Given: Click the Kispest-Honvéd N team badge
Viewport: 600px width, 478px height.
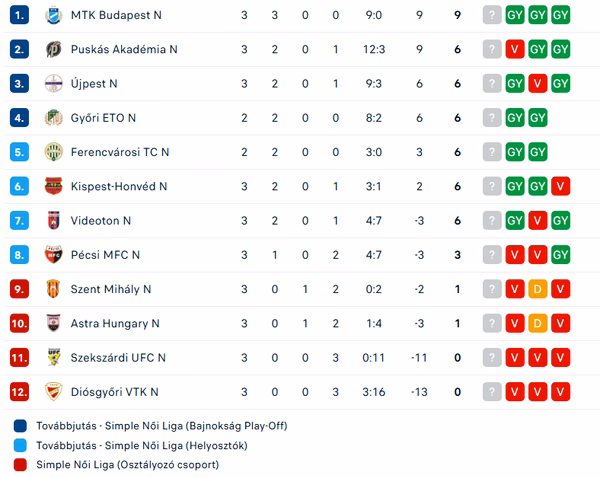Looking at the screenshot, I should click(x=54, y=186).
